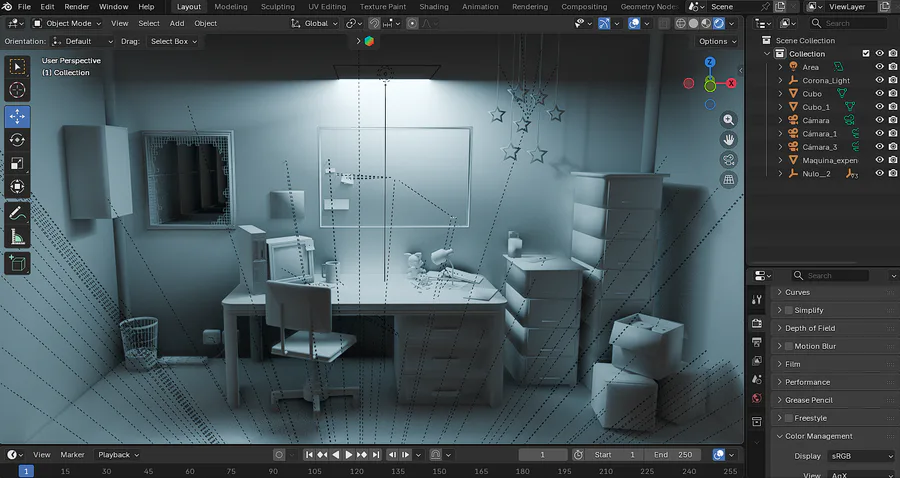Viewport: 900px width, 478px height.
Task: Toggle the camera view icon
Action: click(728, 160)
